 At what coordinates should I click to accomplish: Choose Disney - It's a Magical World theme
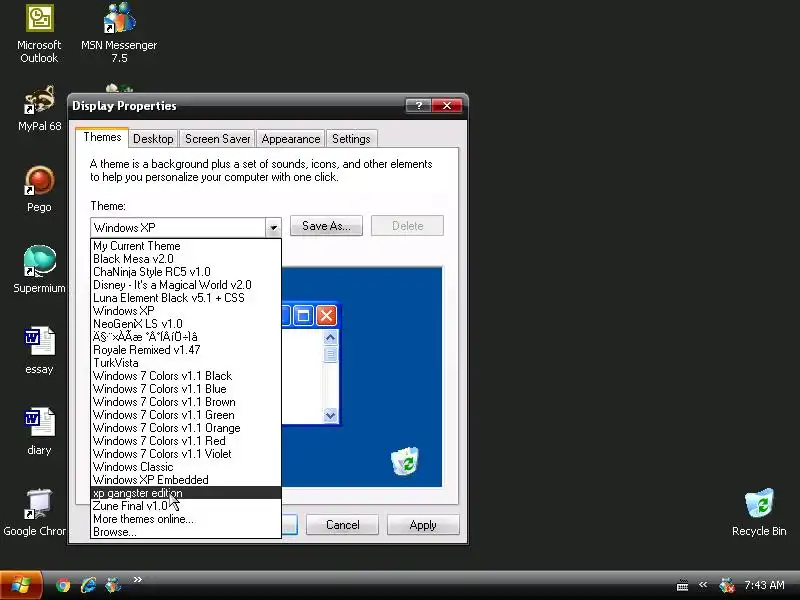pyautogui.click(x=186, y=285)
